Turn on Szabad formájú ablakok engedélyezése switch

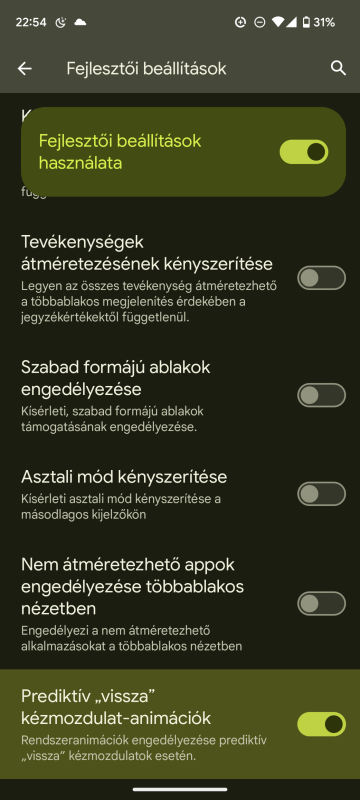coord(321,395)
